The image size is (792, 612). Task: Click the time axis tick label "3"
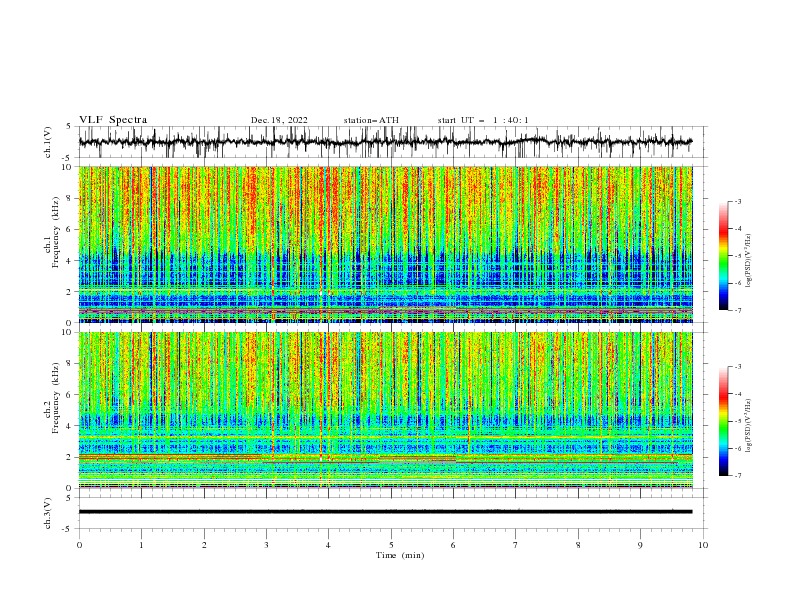point(266,545)
